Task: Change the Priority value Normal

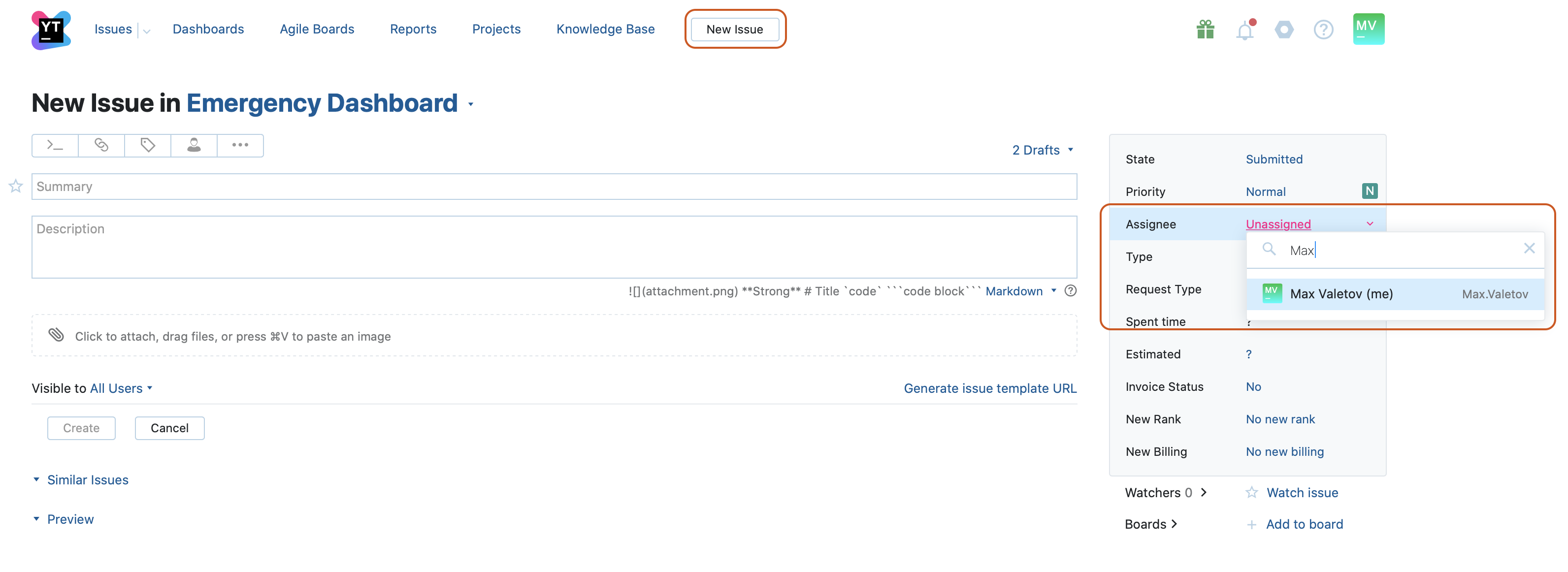Action: pyautogui.click(x=1266, y=191)
